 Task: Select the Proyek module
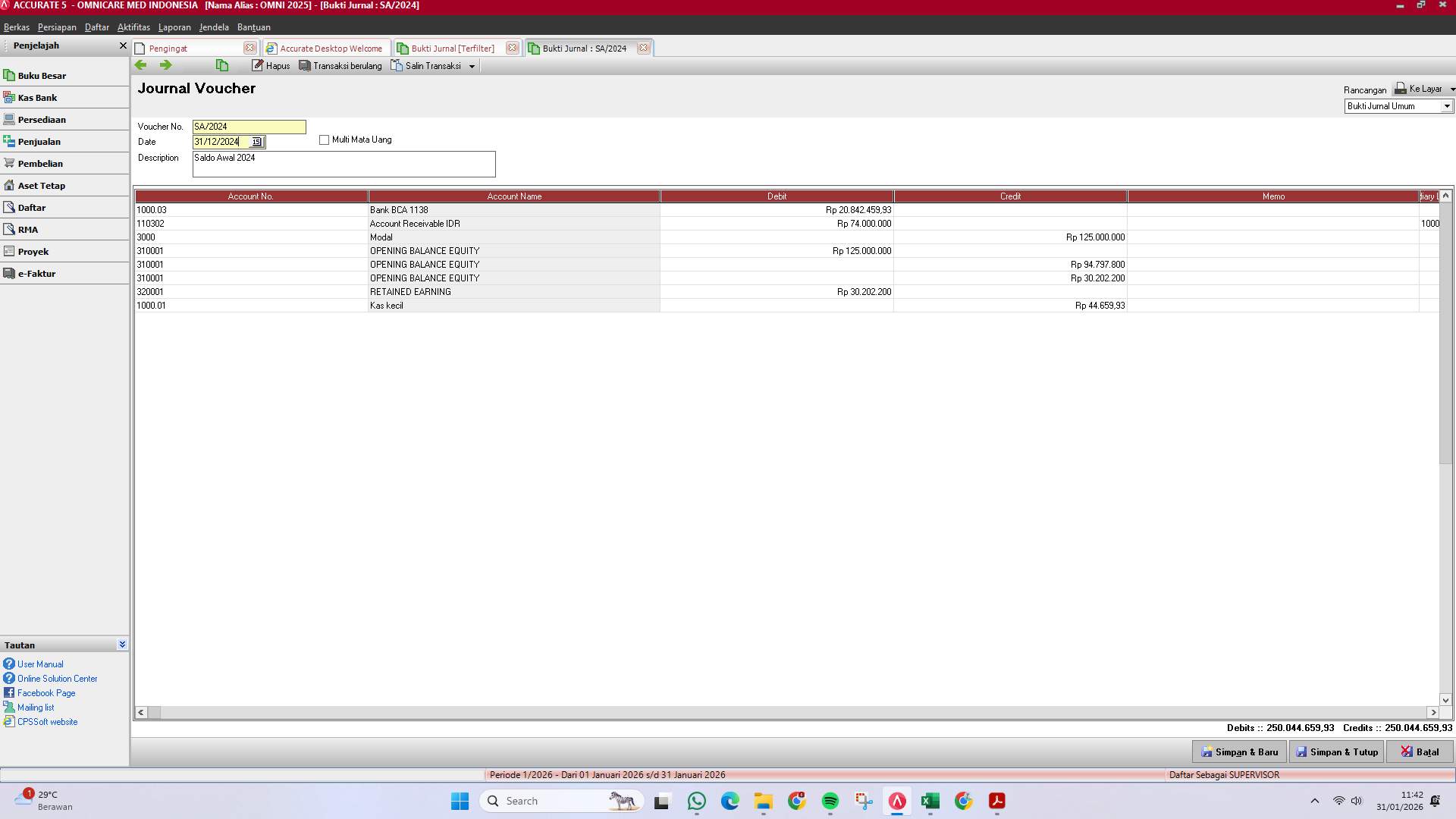click(33, 251)
